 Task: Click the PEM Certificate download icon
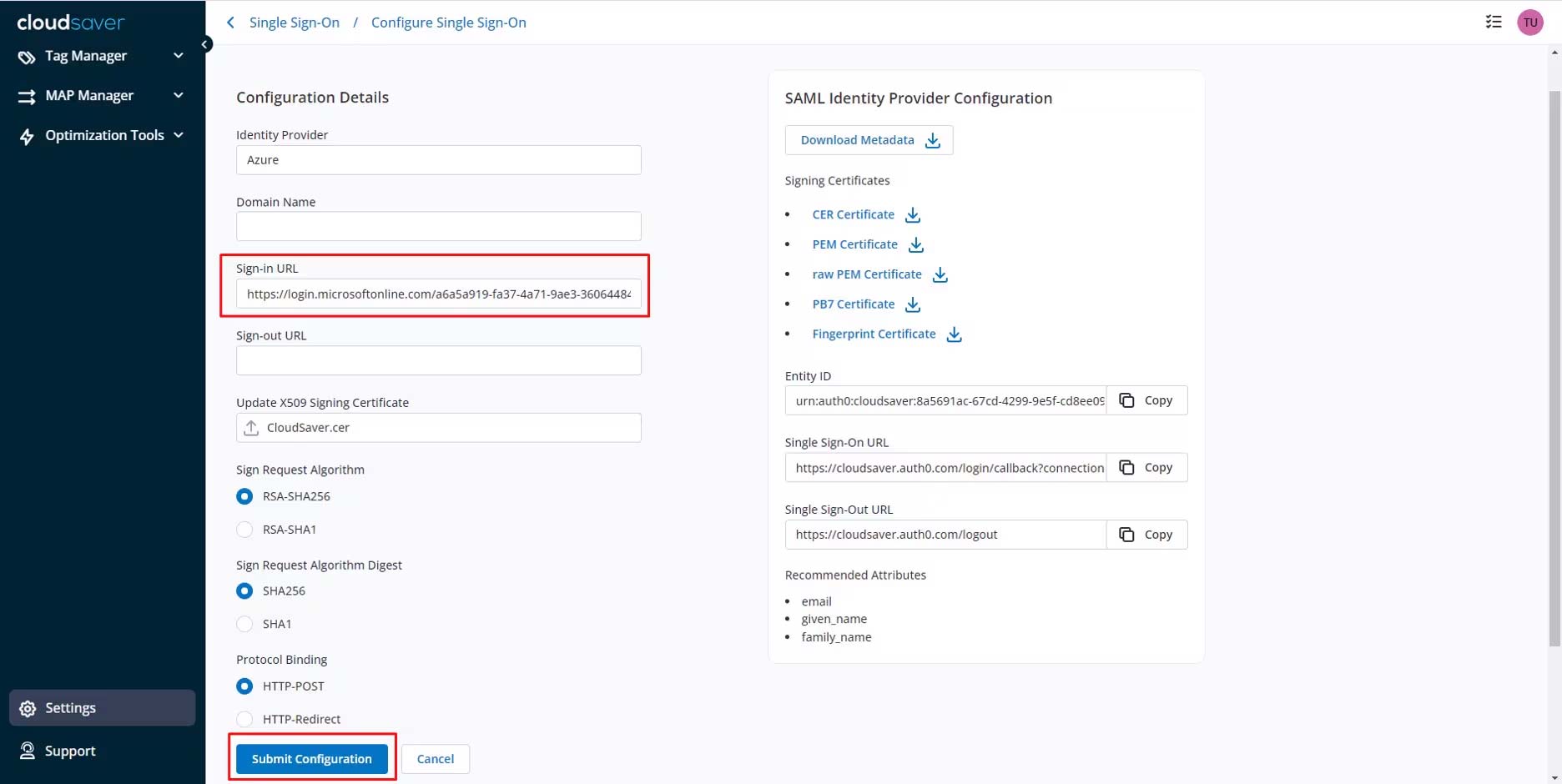pos(916,245)
